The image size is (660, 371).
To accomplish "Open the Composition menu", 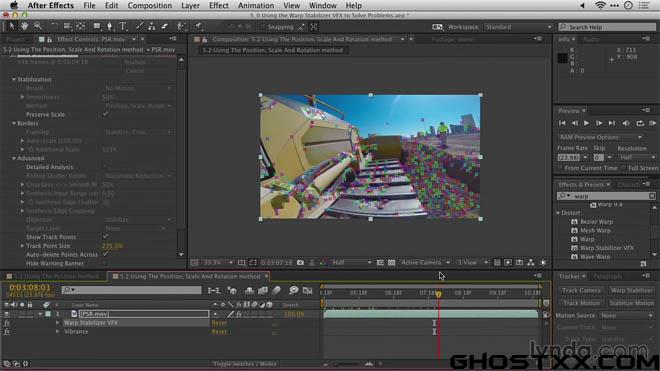I will pos(149,5).
